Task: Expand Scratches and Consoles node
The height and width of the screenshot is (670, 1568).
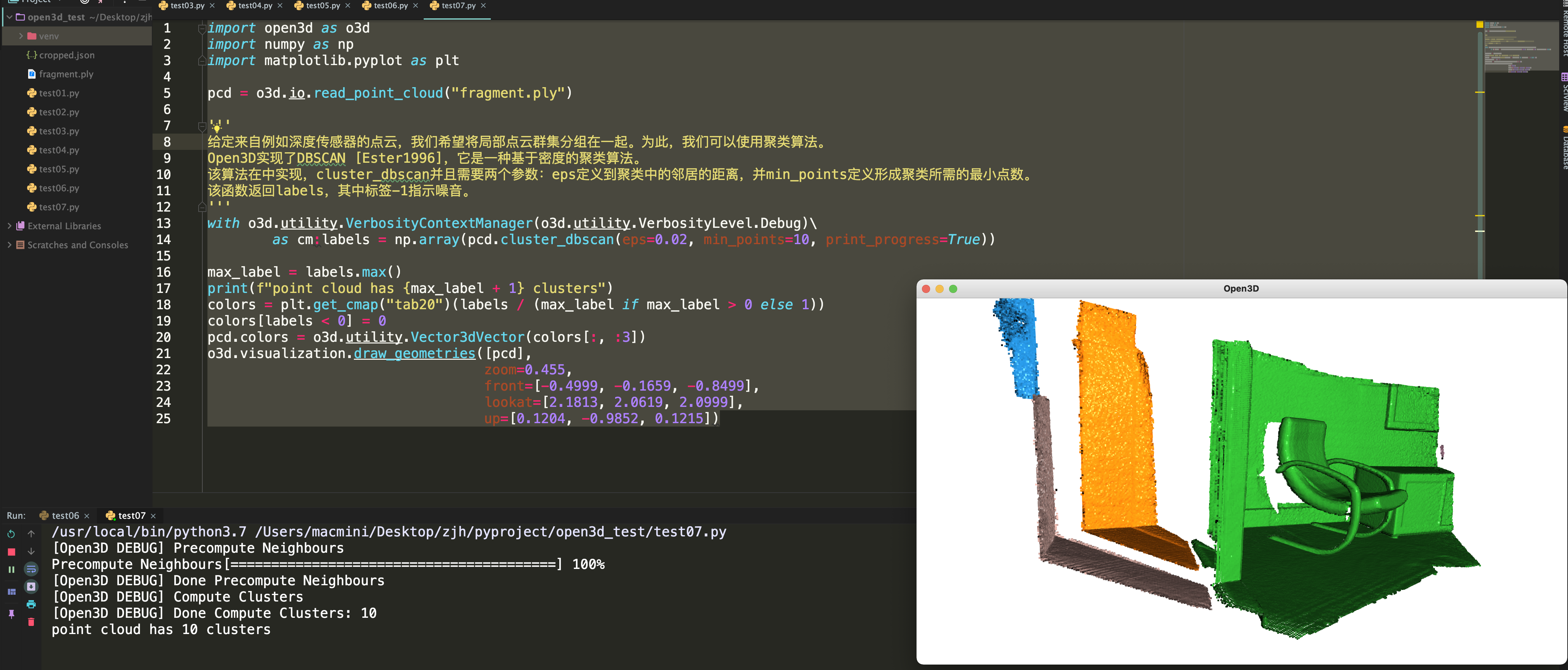Action: 9,245
